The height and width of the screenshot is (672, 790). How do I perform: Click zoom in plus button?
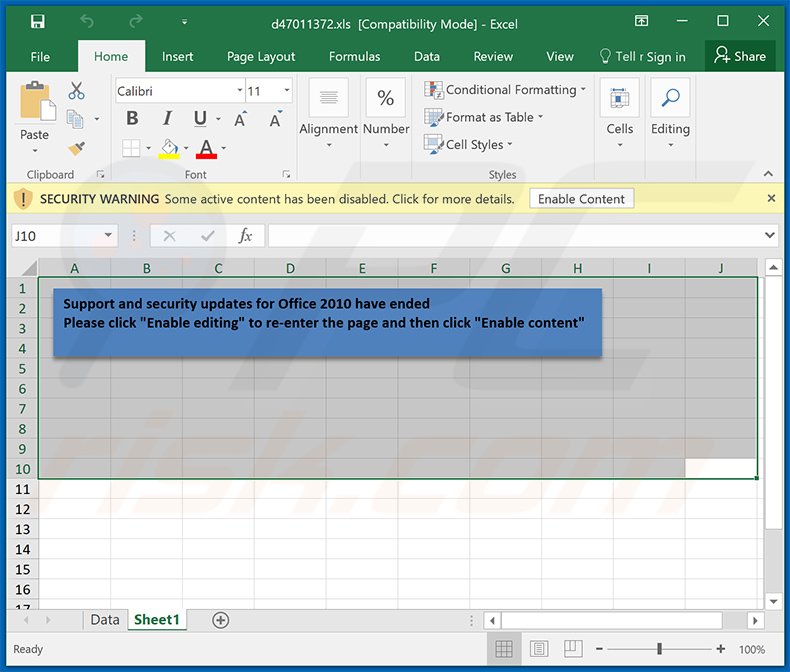[x=720, y=649]
